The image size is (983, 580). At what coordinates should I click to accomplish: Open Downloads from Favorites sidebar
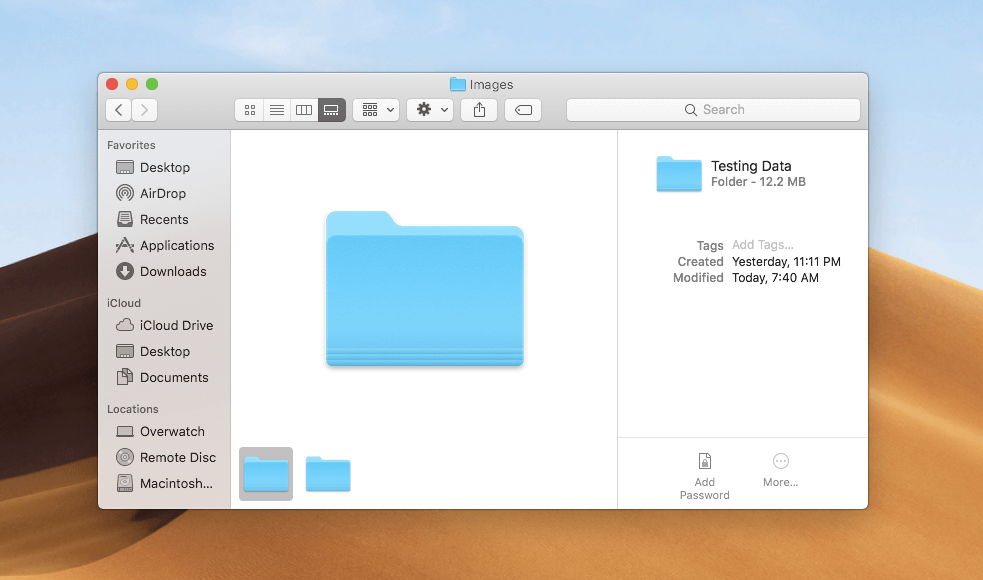[172, 271]
